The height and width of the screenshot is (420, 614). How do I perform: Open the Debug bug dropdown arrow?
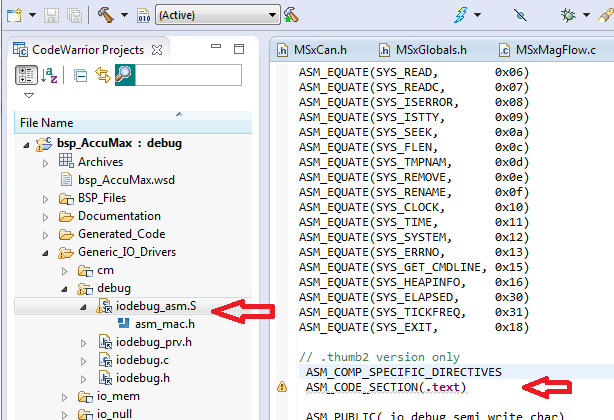coord(586,15)
